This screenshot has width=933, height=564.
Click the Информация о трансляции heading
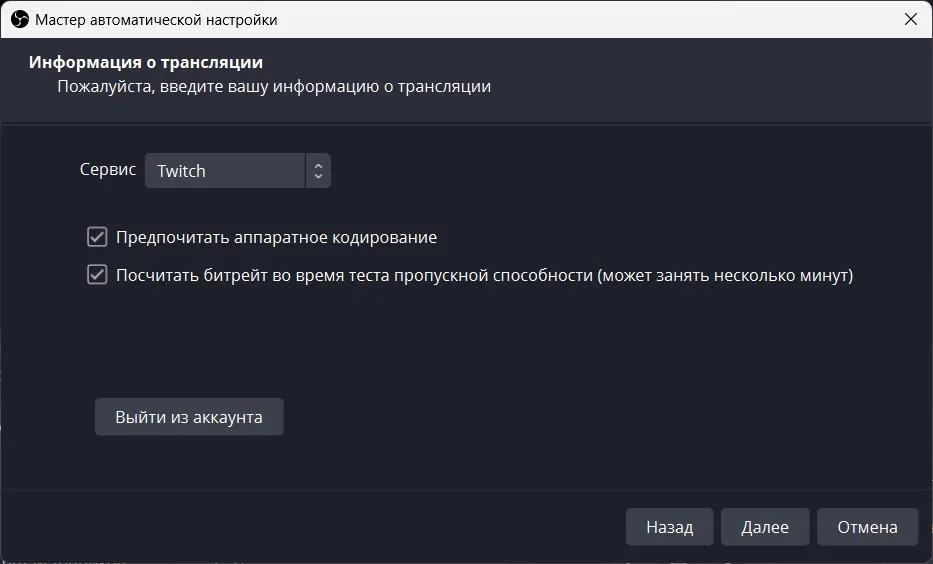pos(146,62)
